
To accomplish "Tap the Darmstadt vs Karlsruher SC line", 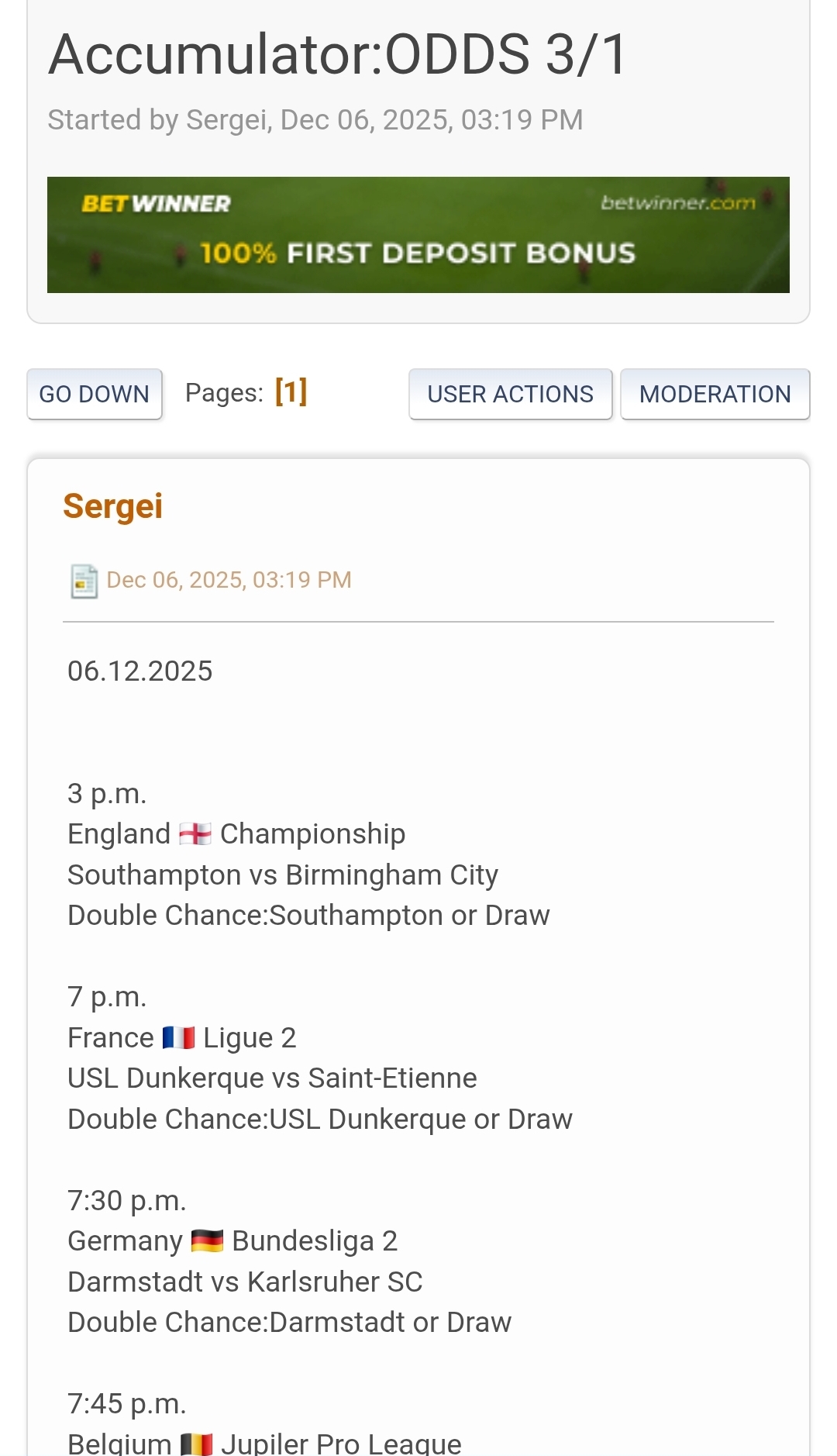I will coord(245,1282).
